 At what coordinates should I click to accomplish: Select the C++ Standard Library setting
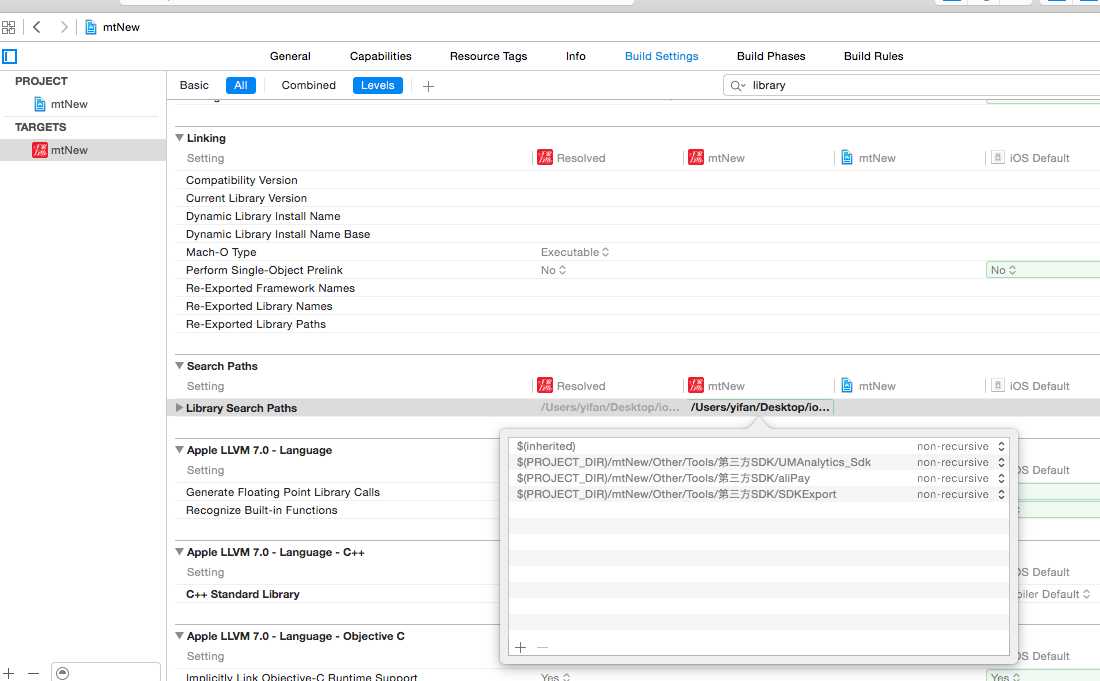(243, 594)
